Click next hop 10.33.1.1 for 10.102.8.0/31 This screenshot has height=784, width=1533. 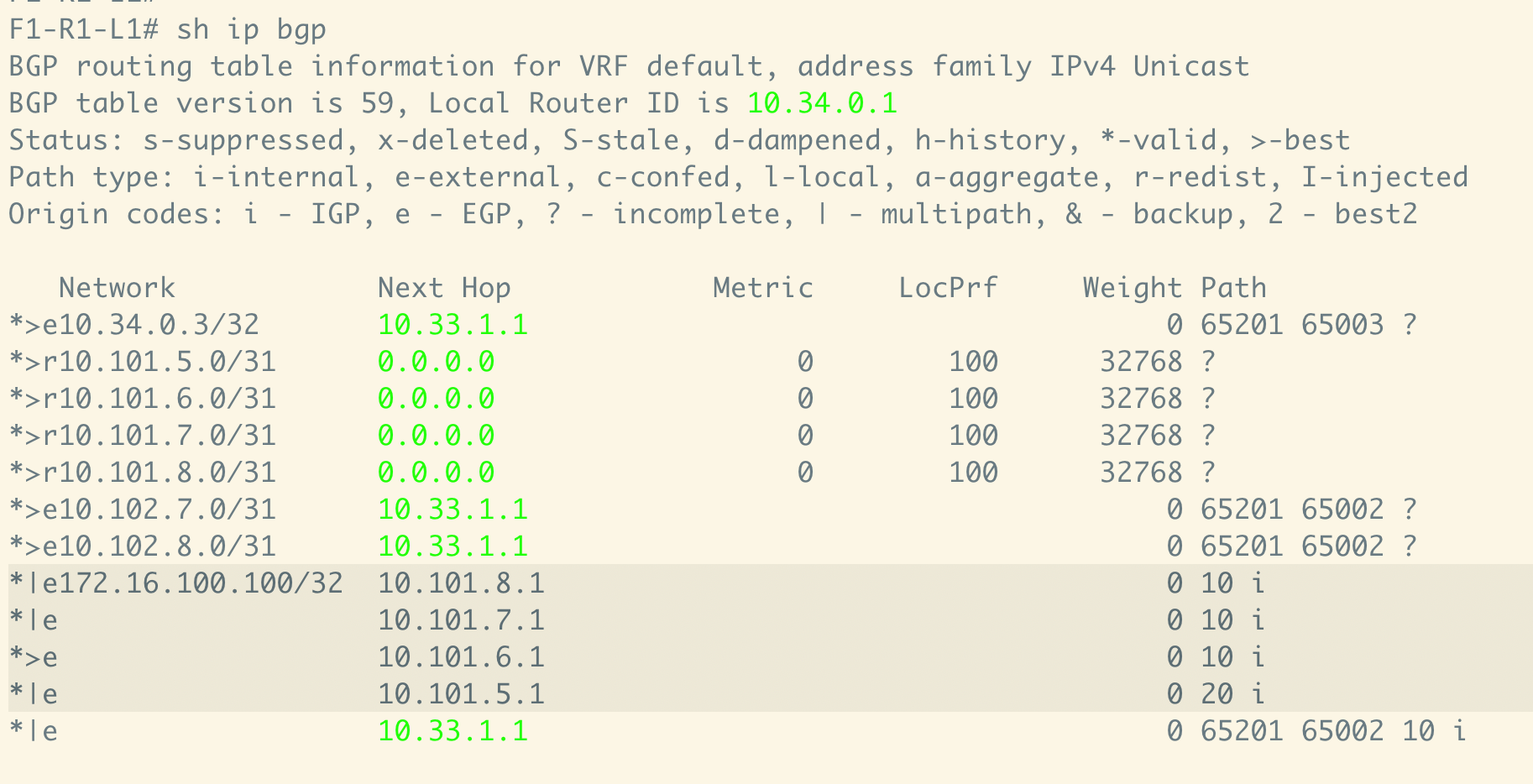tap(453, 546)
